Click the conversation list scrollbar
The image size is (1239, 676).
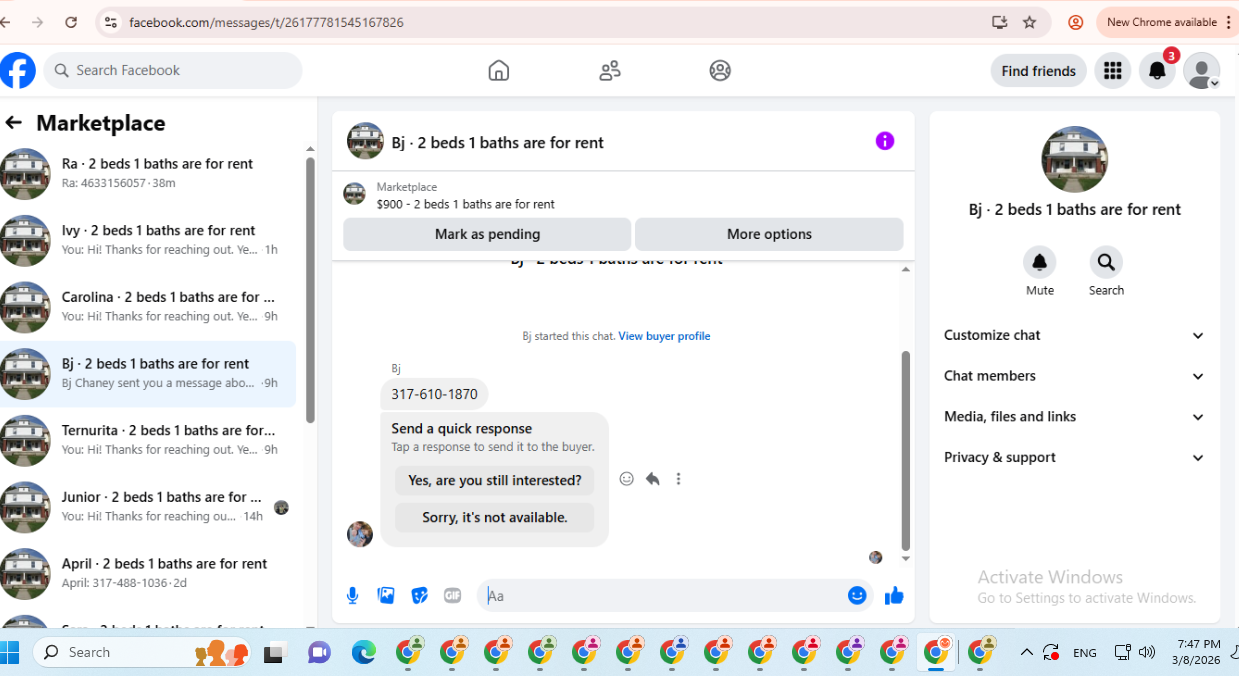click(x=310, y=290)
